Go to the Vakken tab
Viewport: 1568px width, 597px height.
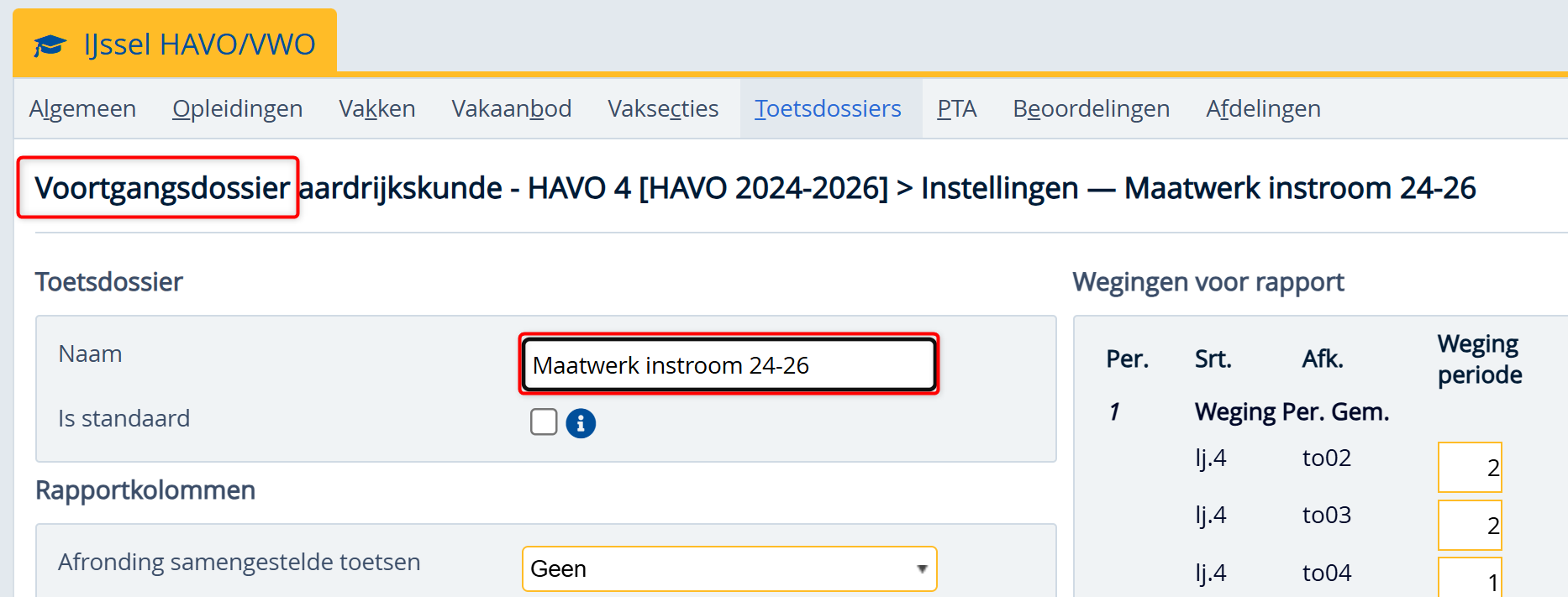point(377,109)
